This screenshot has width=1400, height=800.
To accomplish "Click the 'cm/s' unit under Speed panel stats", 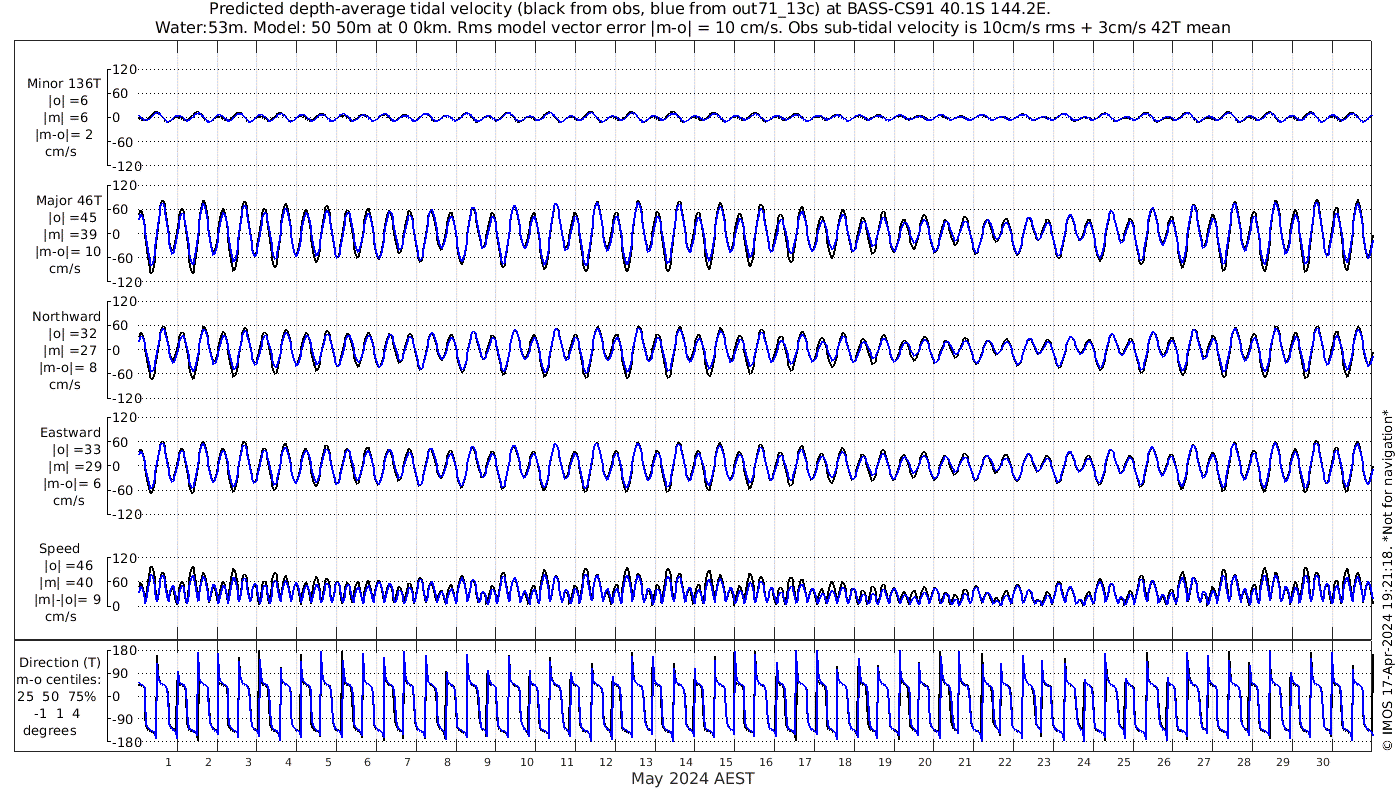I will [x=59, y=617].
